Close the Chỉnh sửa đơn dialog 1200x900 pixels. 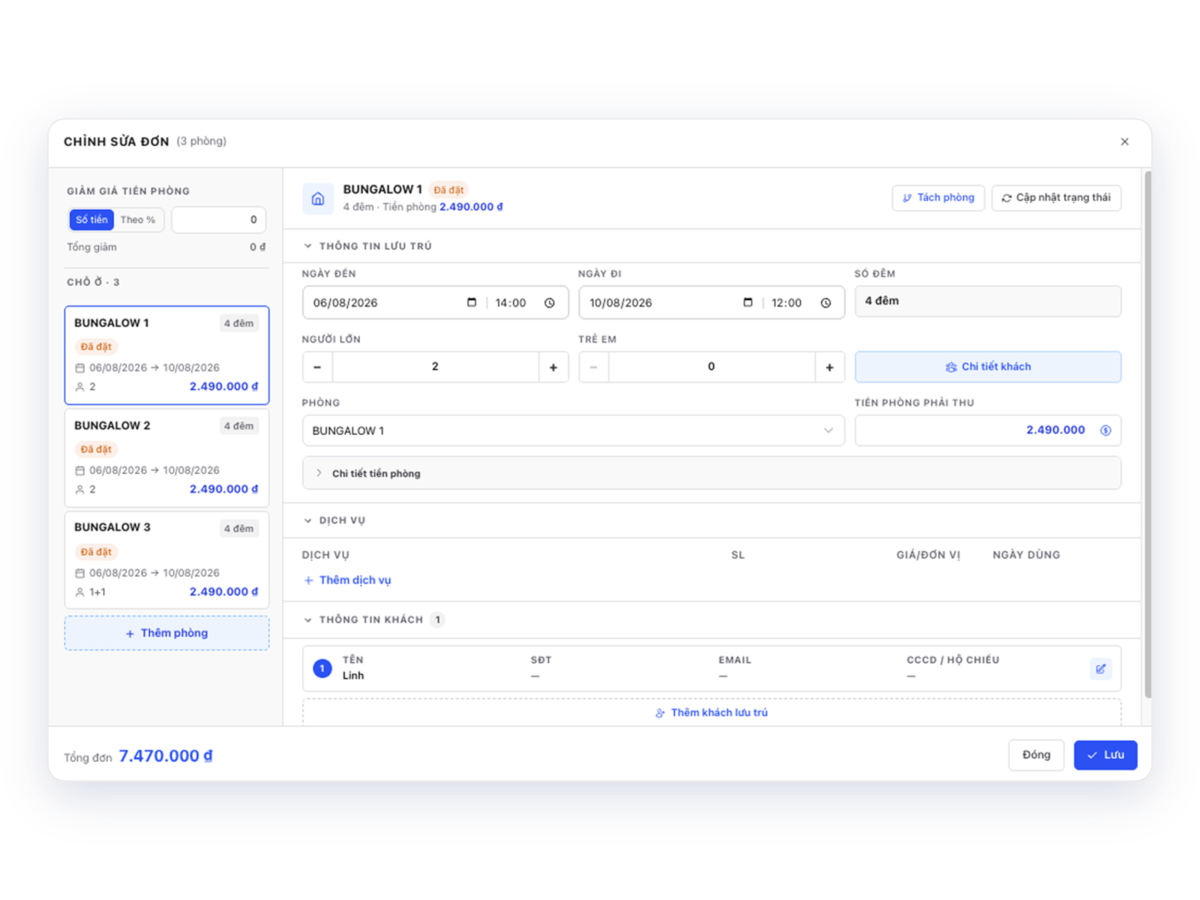tap(1125, 142)
